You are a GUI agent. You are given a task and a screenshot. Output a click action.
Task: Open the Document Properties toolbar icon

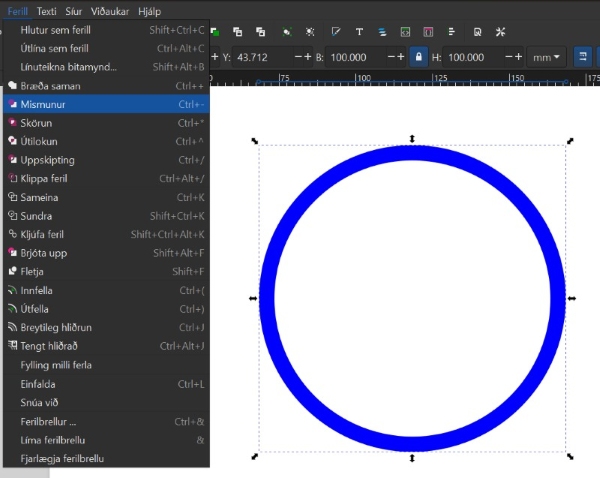[x=478, y=31]
